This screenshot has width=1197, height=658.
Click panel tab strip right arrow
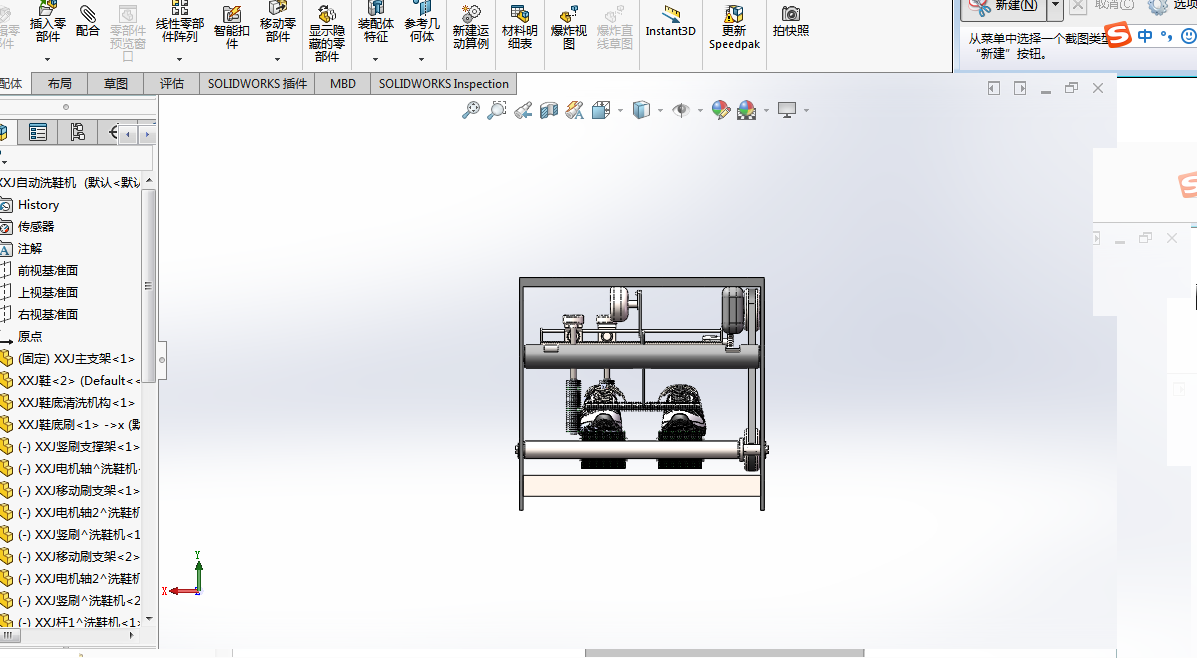click(x=147, y=134)
